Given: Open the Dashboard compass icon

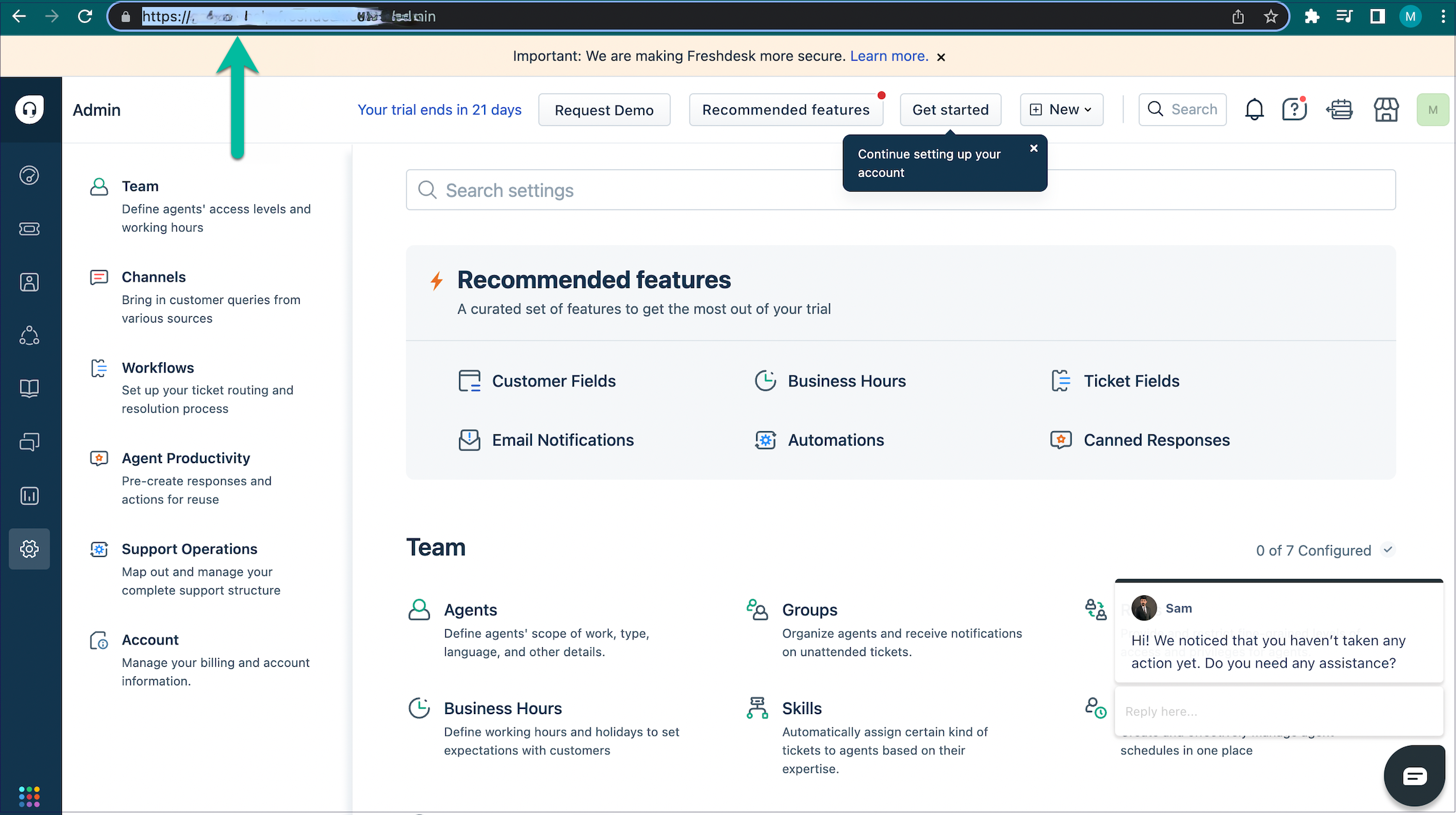Looking at the screenshot, I should point(29,176).
